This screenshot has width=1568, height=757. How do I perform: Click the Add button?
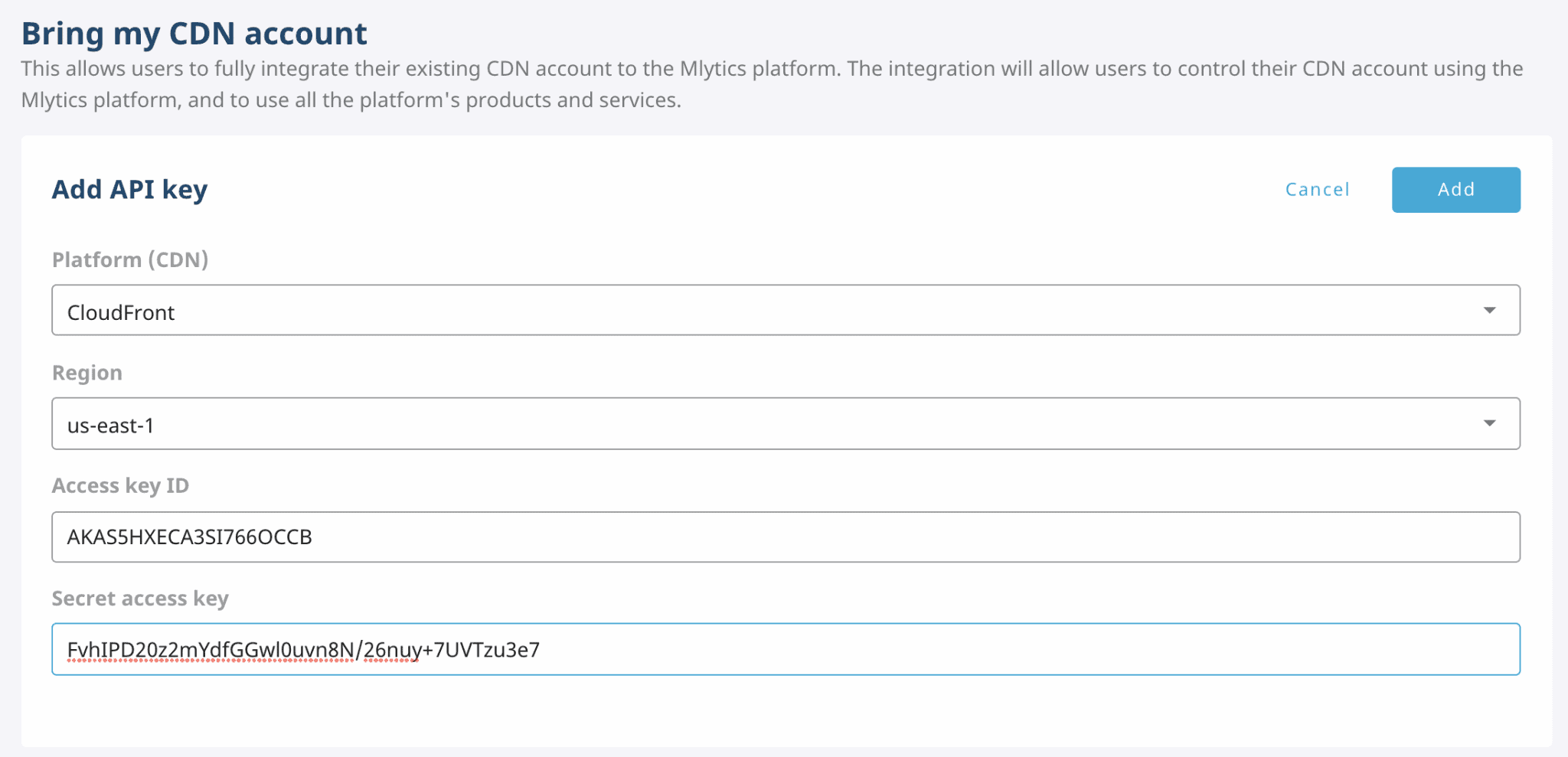(x=1455, y=190)
